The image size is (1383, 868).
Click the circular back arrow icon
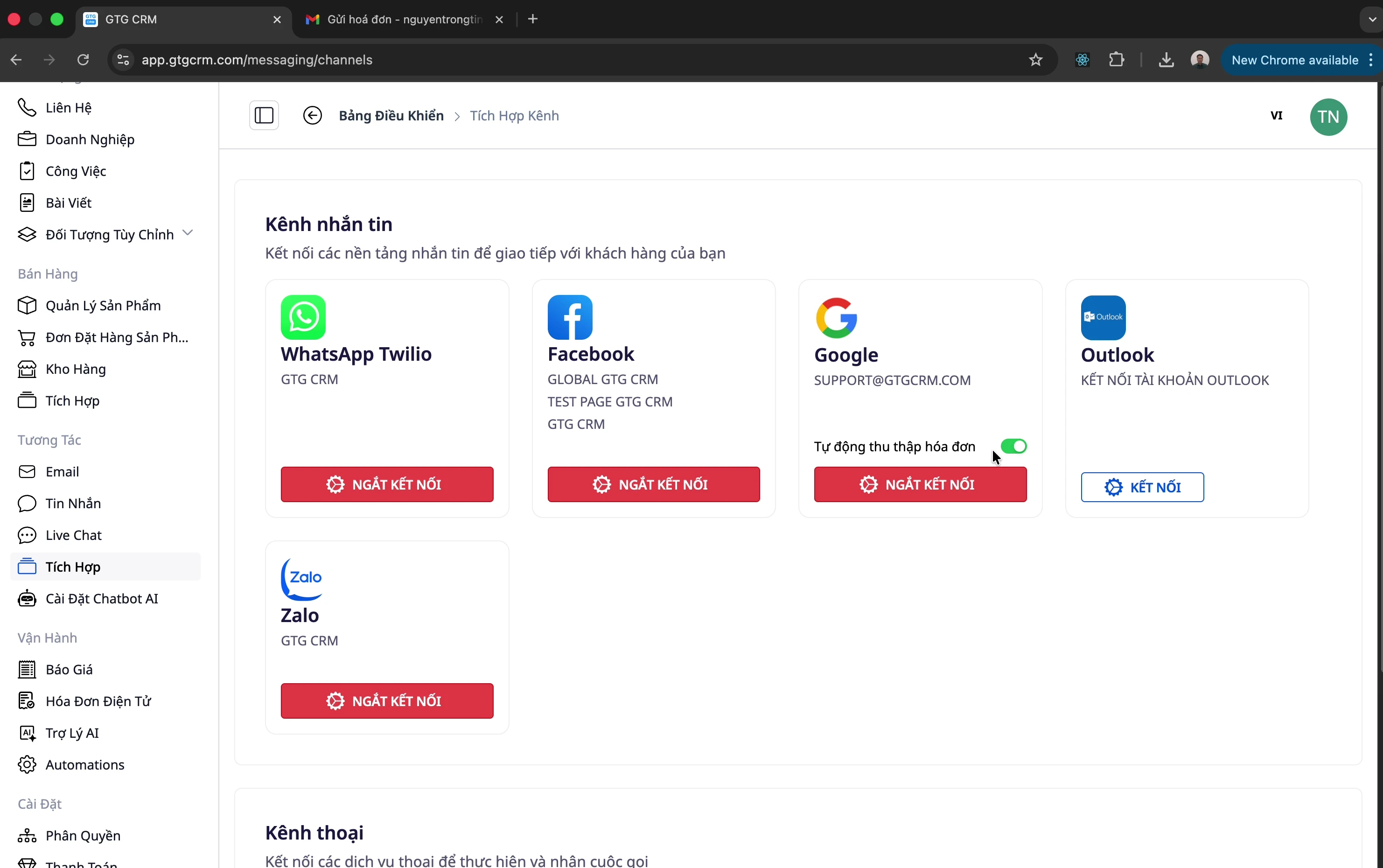click(x=312, y=115)
